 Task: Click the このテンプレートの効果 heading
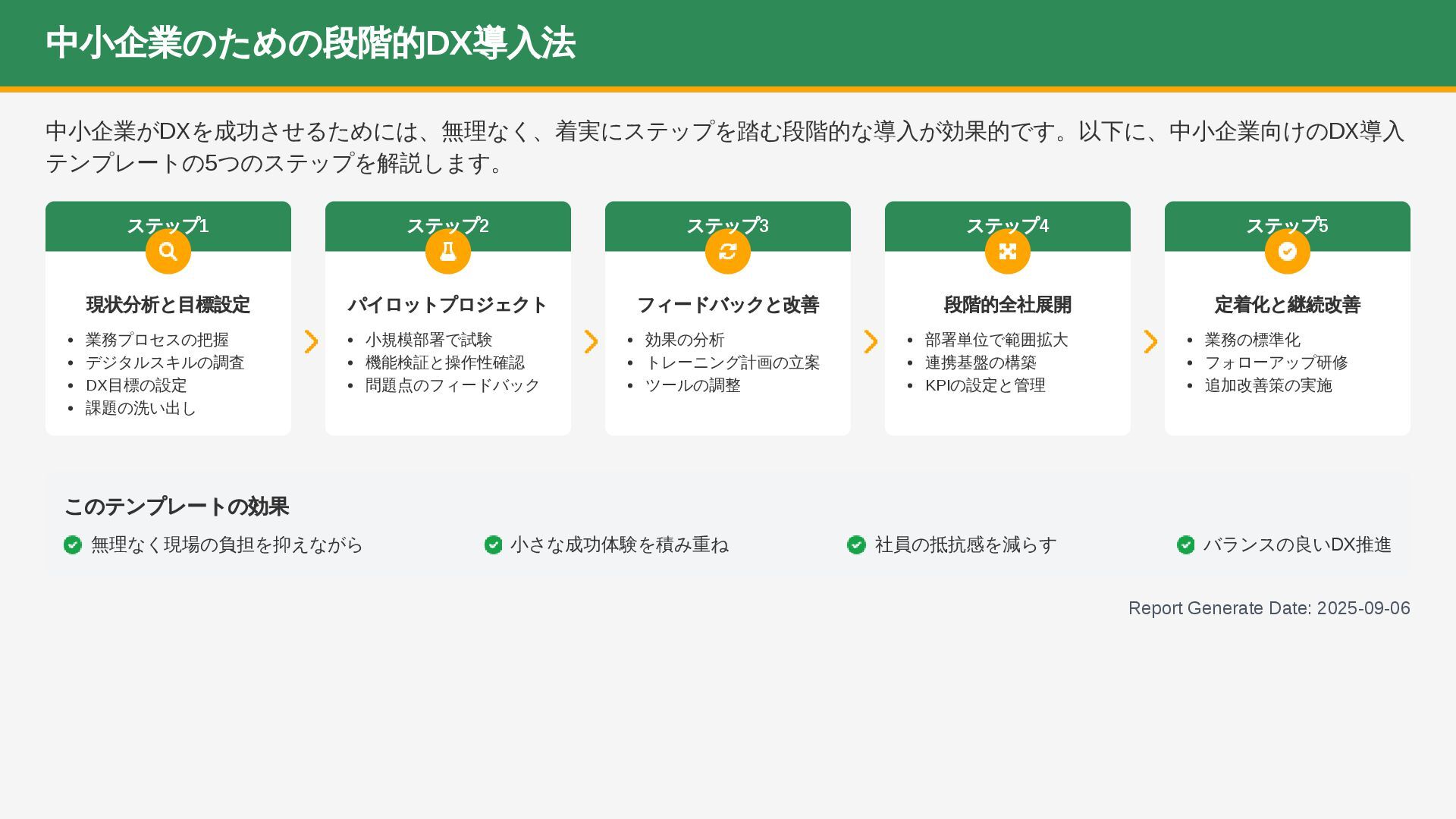(177, 507)
